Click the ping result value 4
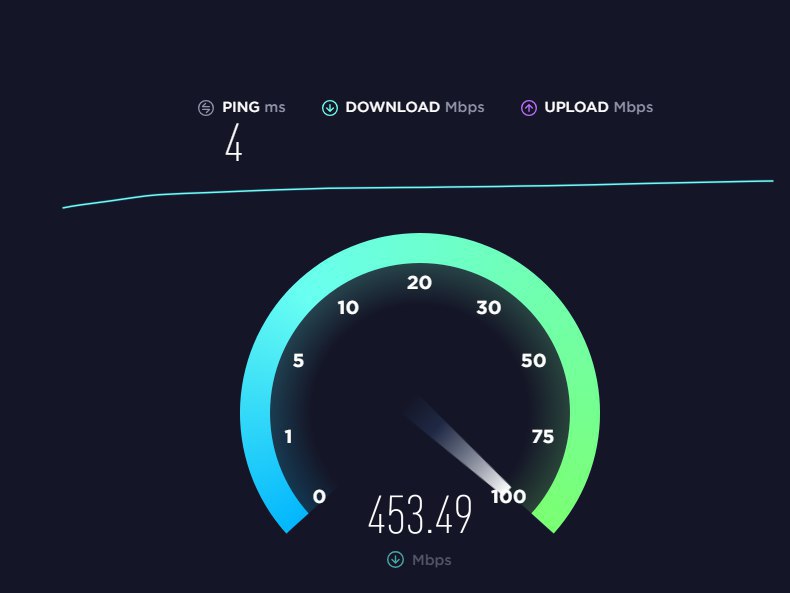790x593 pixels. pos(233,143)
